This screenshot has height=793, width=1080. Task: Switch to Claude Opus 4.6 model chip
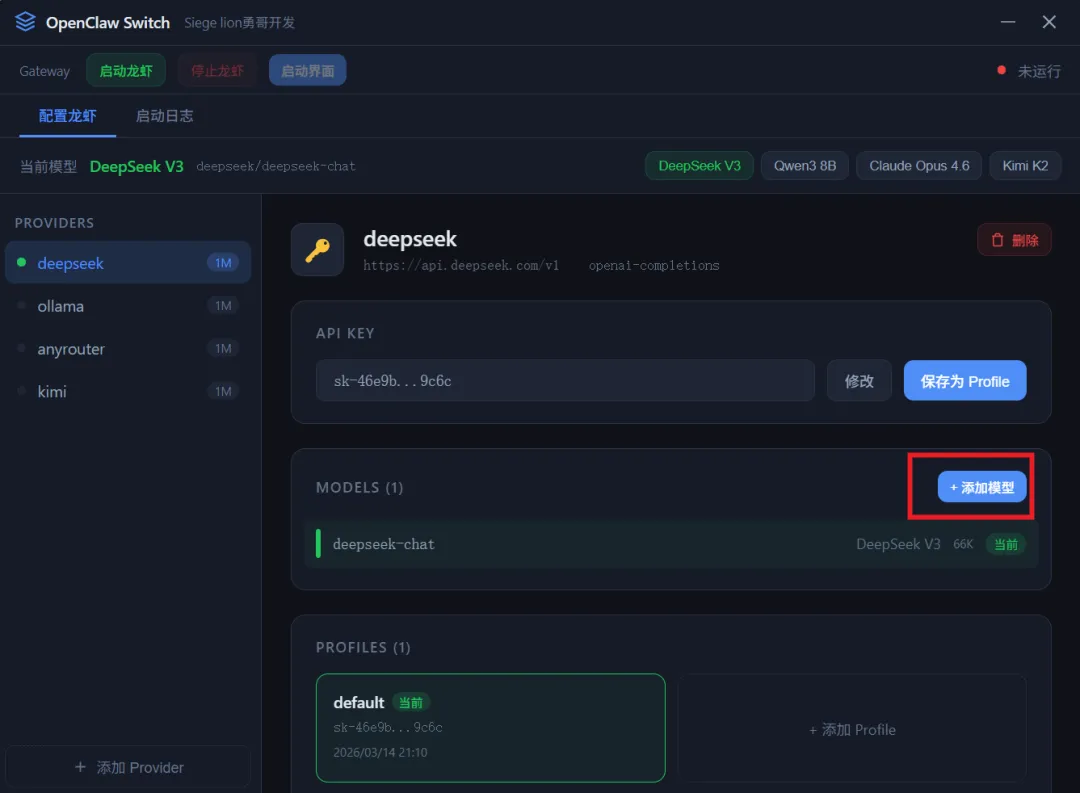[x=919, y=166]
